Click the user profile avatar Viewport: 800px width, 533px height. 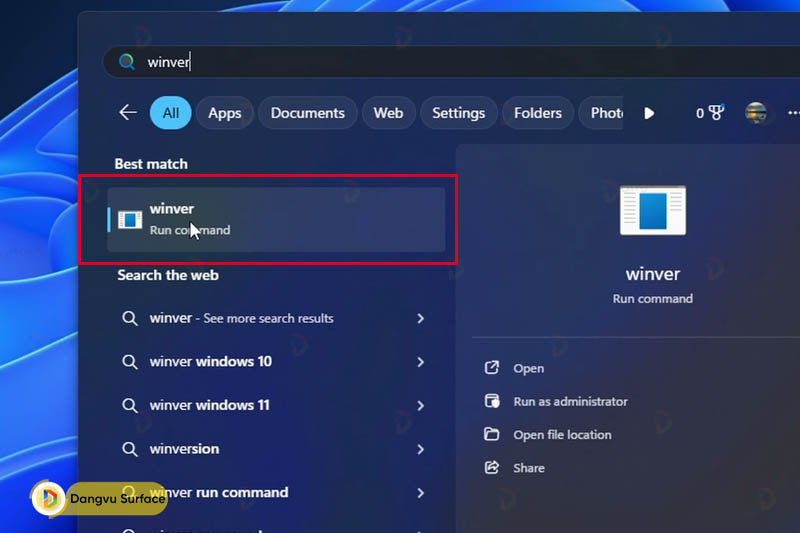point(756,113)
